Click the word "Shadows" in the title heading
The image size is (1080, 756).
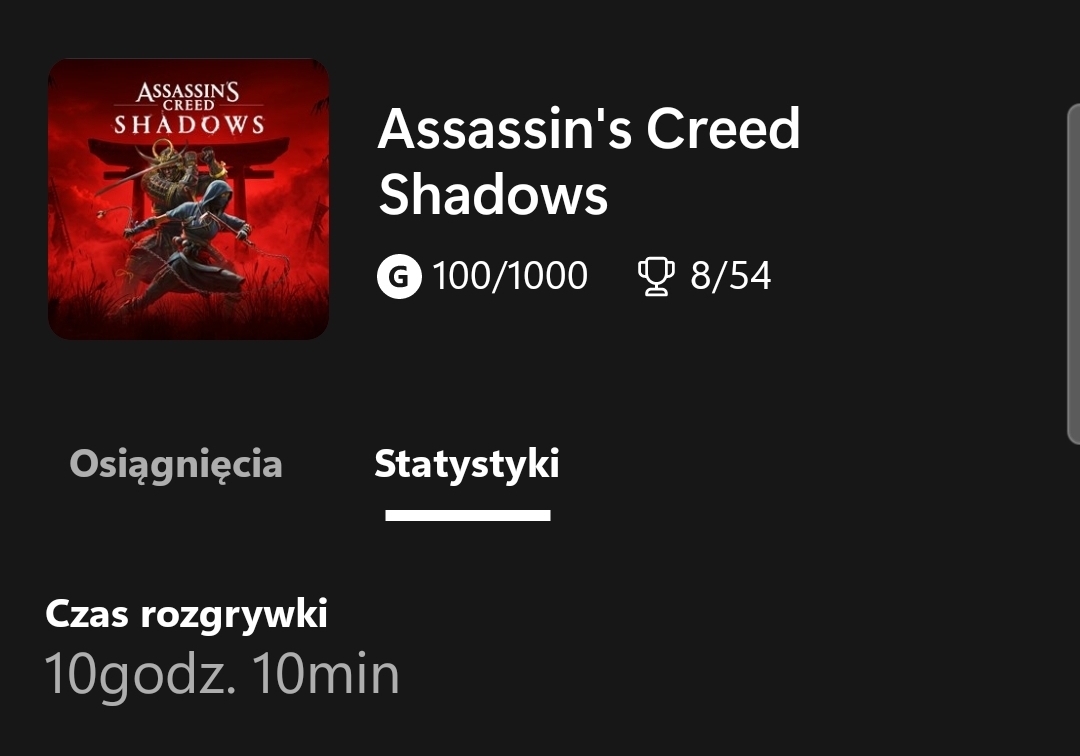click(493, 193)
